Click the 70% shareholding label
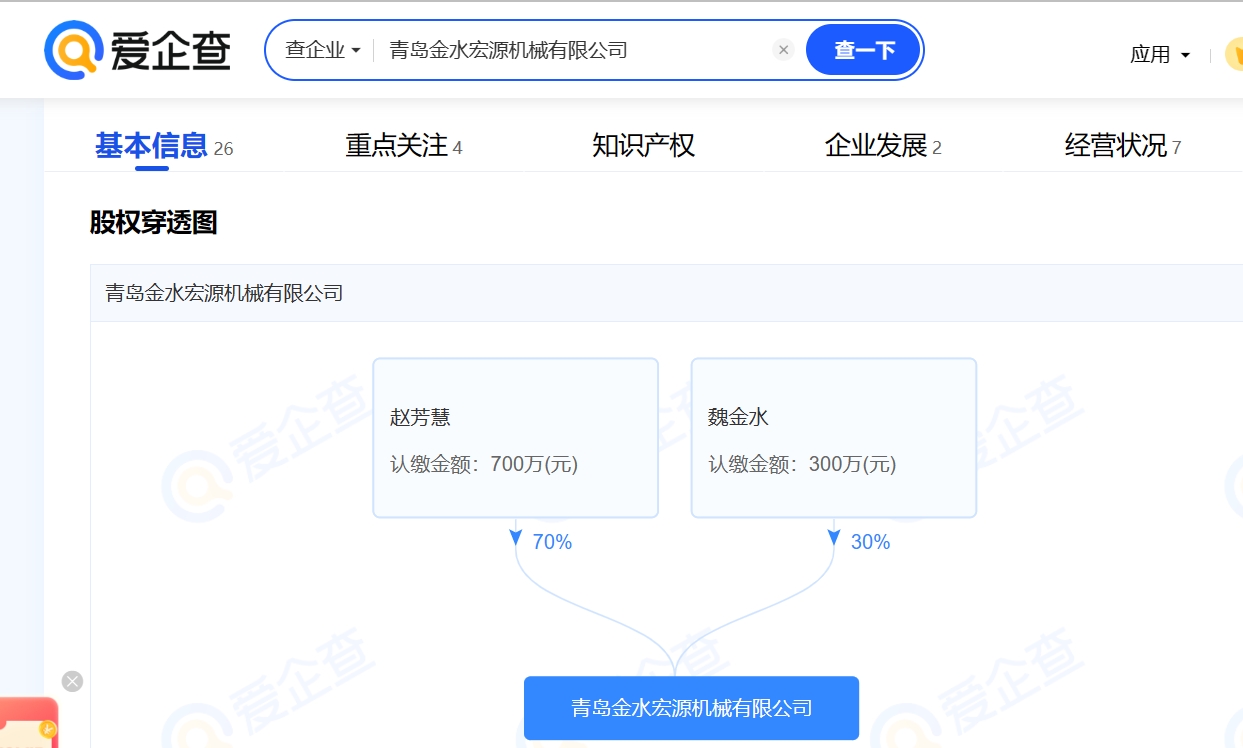1243x748 pixels. pos(552,542)
